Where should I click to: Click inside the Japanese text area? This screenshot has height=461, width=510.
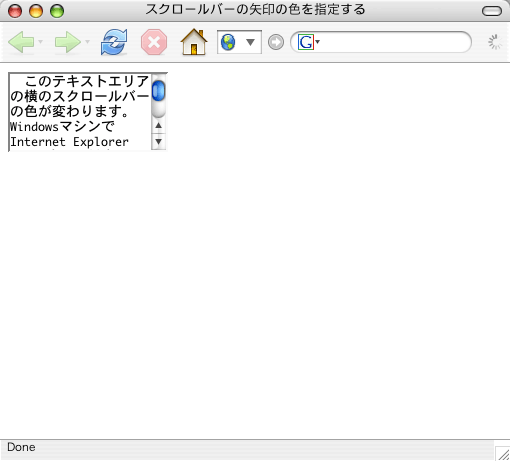[80, 112]
